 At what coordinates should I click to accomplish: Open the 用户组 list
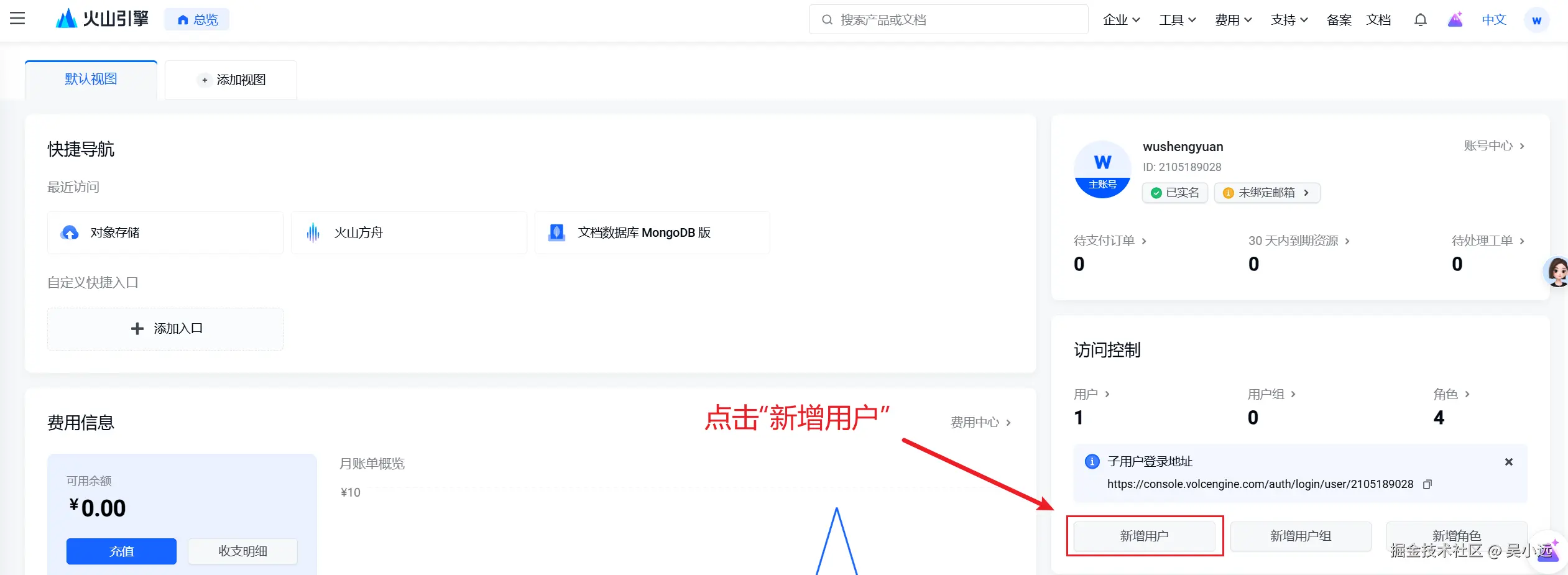[x=1272, y=394]
